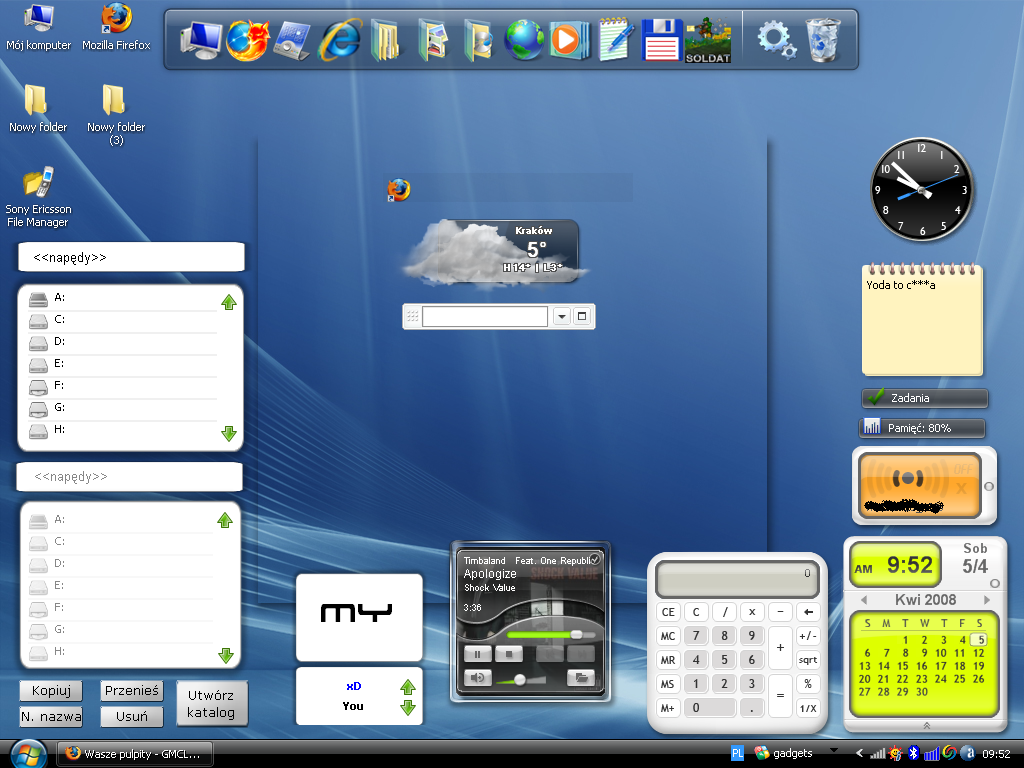Click the Bluetooth tray icon
The height and width of the screenshot is (768, 1024).
[913, 753]
